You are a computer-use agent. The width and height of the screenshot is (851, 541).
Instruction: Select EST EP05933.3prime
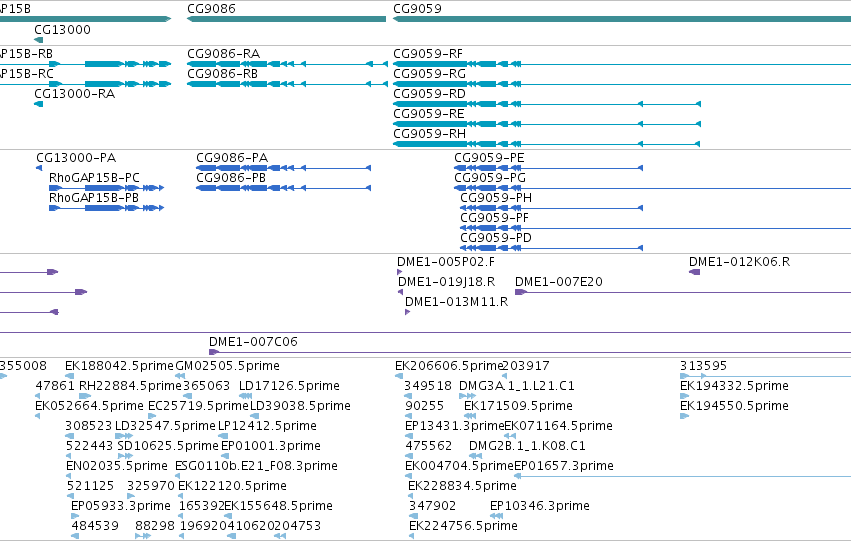(x=120, y=506)
